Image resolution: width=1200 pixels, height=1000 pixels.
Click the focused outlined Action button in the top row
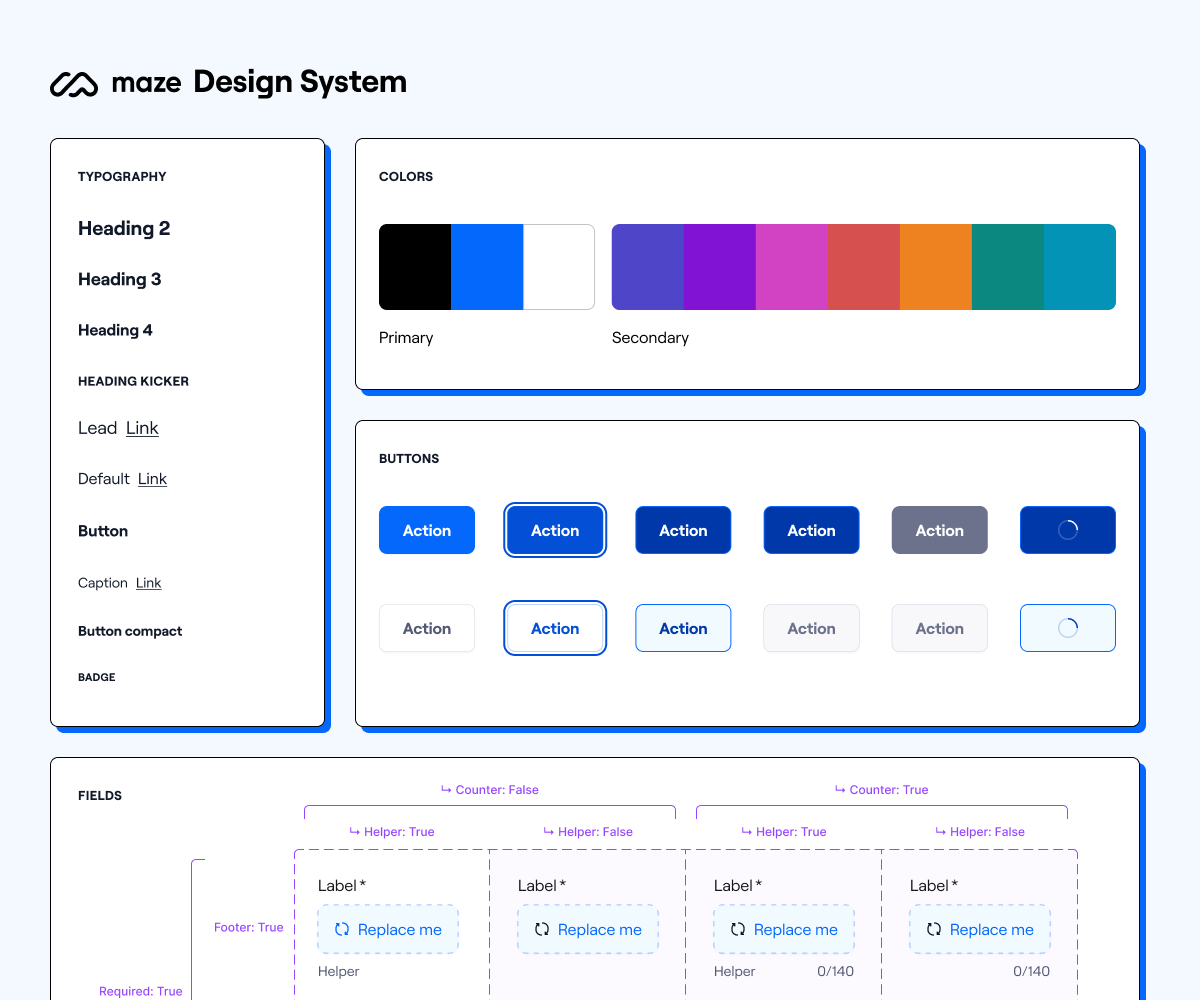(x=555, y=529)
